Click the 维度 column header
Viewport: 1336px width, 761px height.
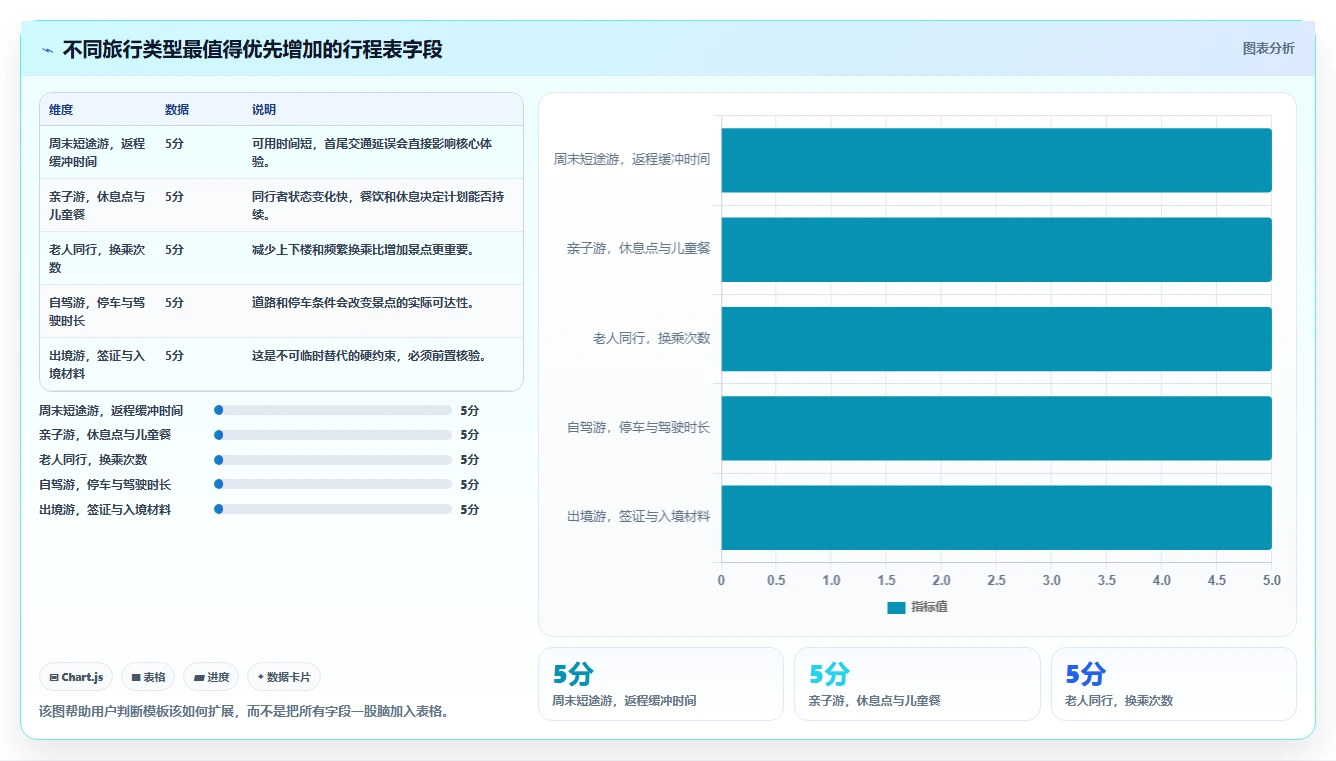pyautogui.click(x=61, y=110)
